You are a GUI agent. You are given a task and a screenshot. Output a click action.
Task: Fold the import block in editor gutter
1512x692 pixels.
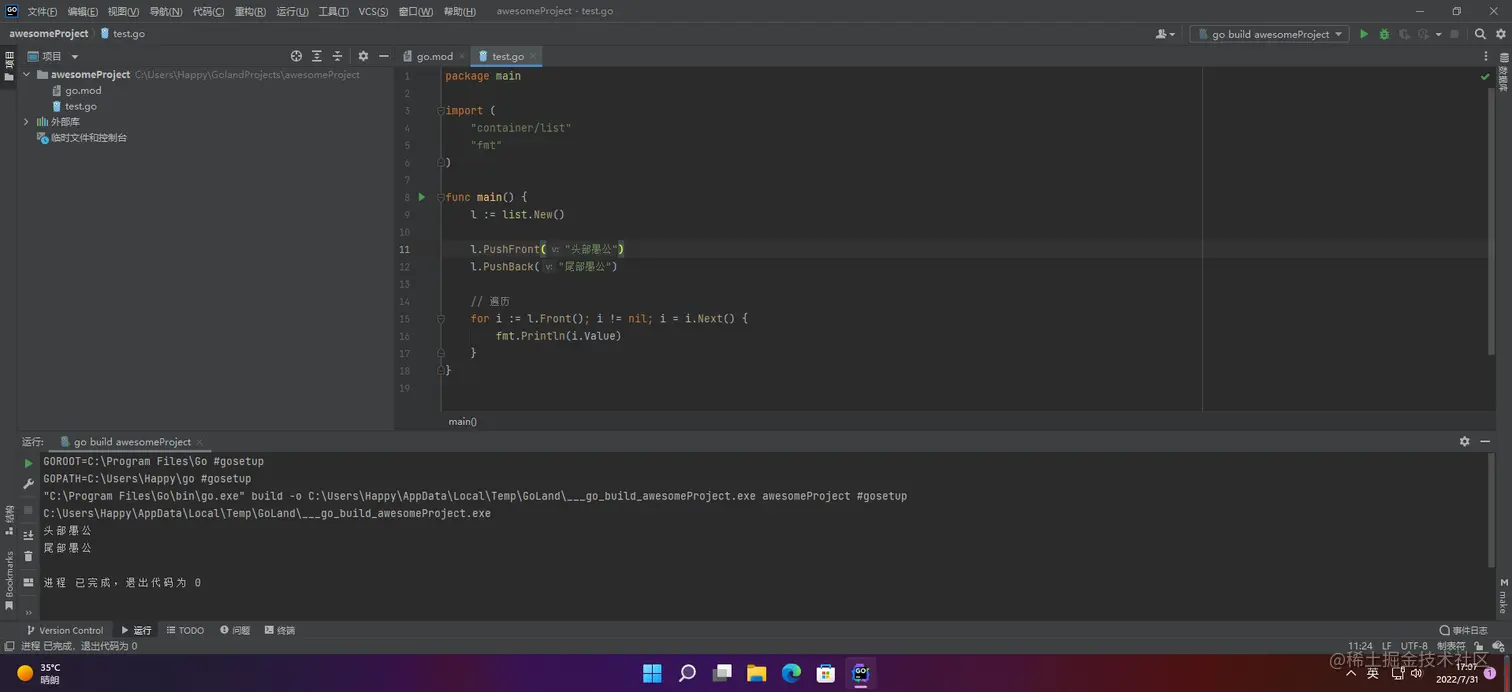441,111
